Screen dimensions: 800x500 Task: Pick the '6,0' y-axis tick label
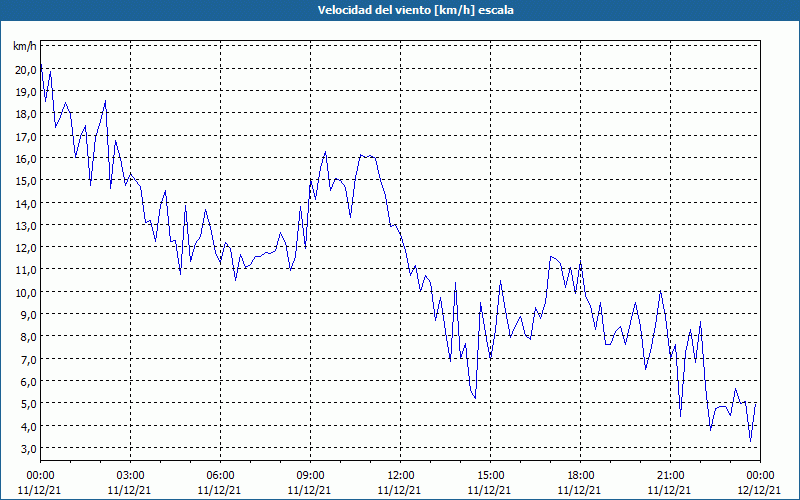28,382
